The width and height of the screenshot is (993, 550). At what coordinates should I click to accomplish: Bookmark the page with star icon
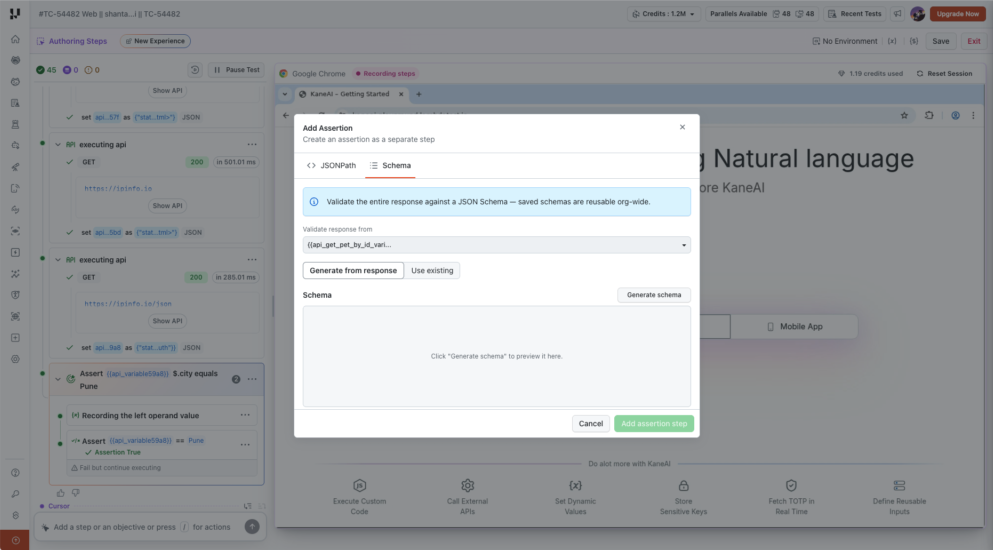pos(904,115)
